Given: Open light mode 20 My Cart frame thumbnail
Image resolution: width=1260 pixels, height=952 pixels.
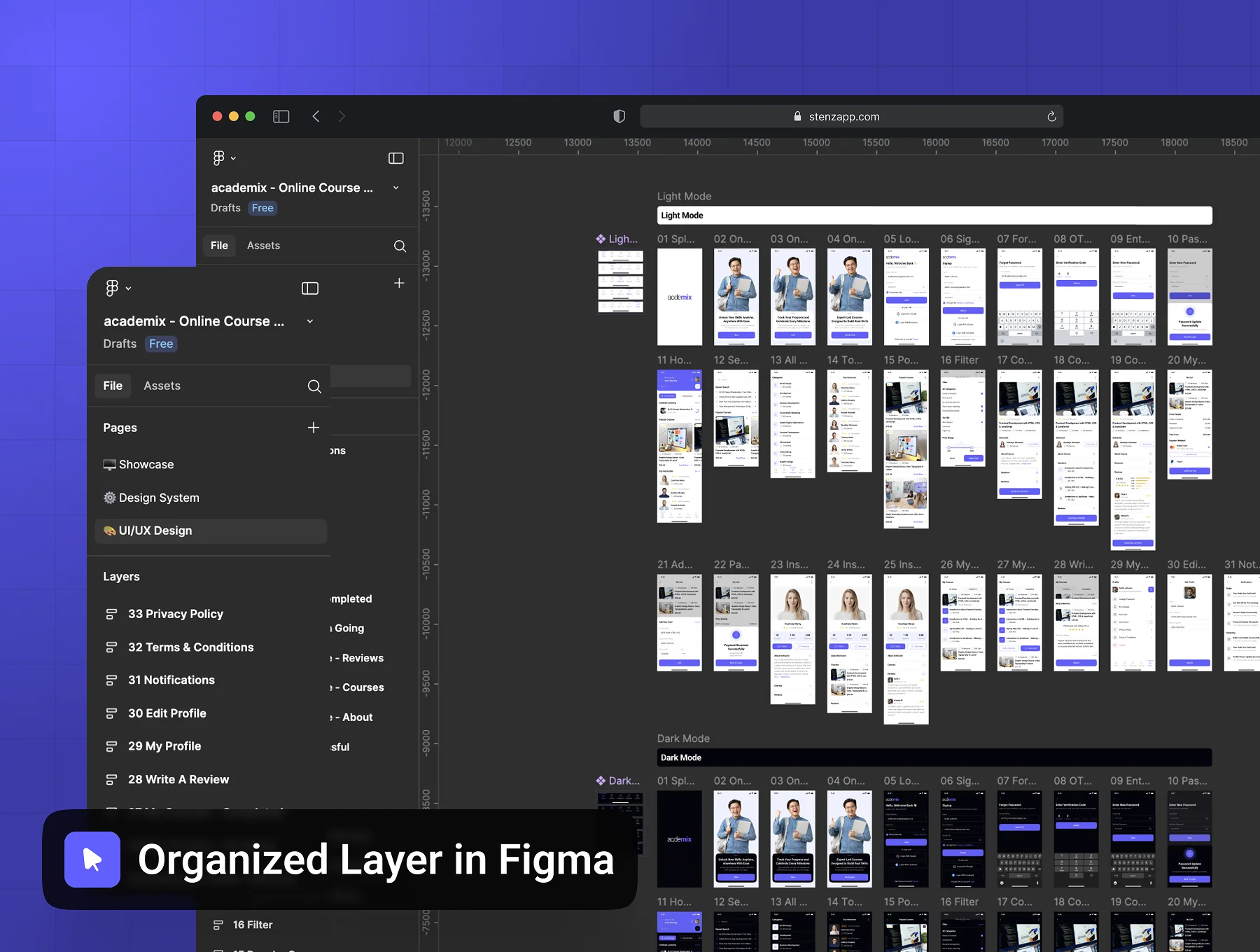Looking at the screenshot, I should 1190,425.
